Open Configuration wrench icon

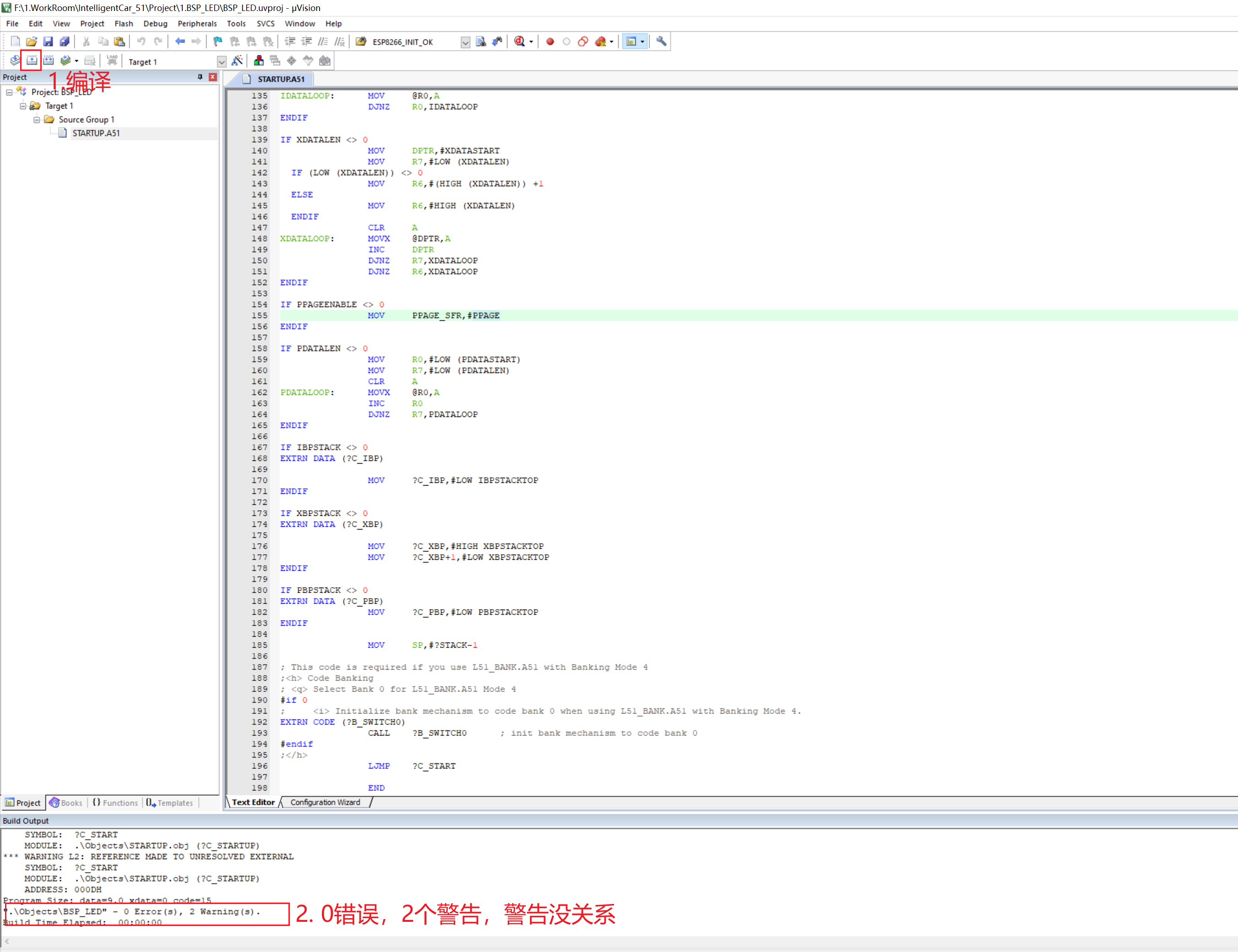click(x=661, y=41)
